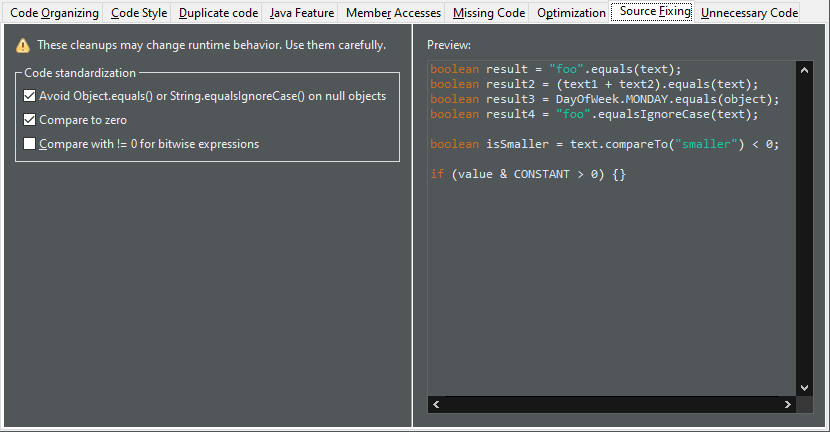
Task: Open the Member Accesses tab
Action: point(393,13)
